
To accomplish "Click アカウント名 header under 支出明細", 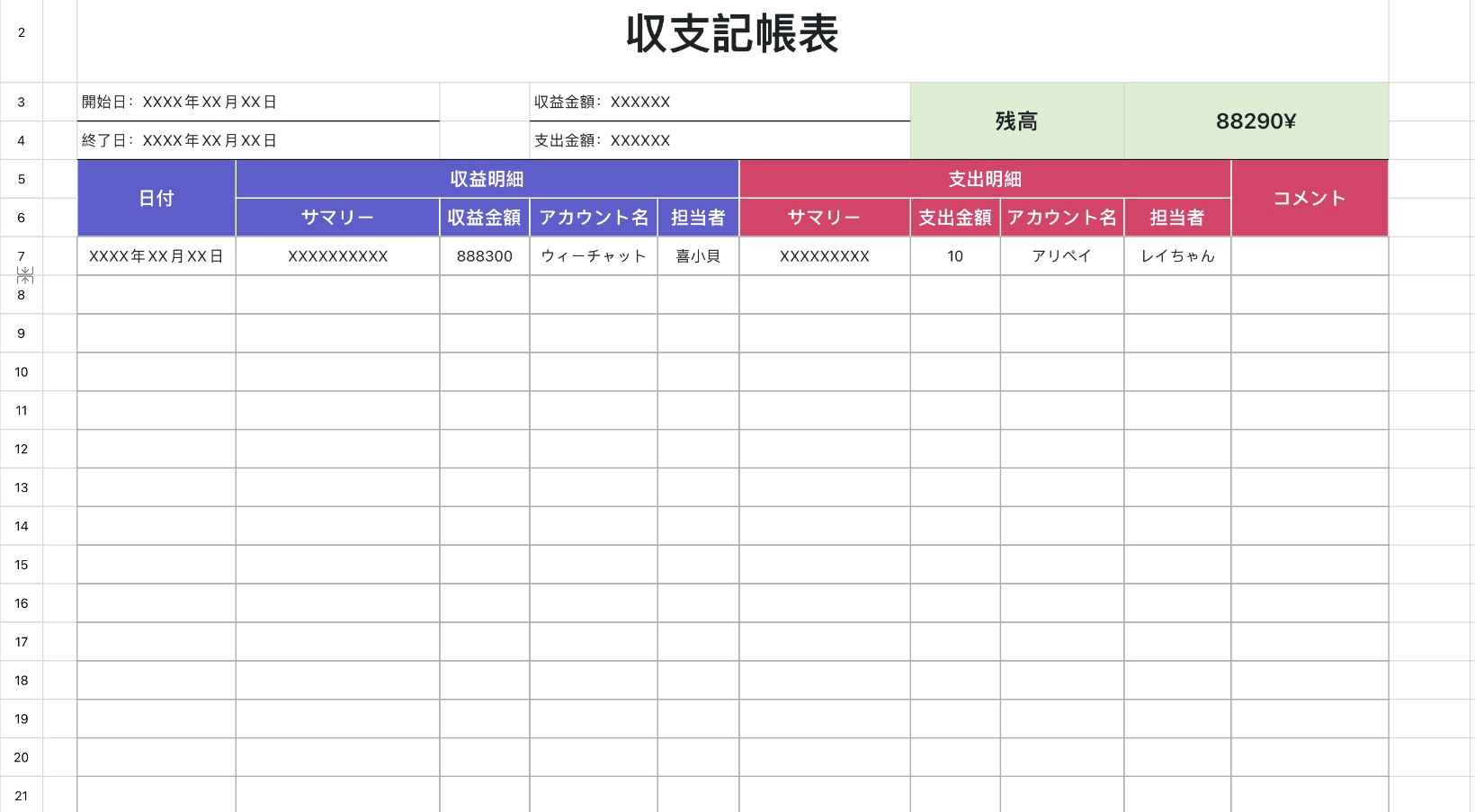I will click(x=1062, y=218).
